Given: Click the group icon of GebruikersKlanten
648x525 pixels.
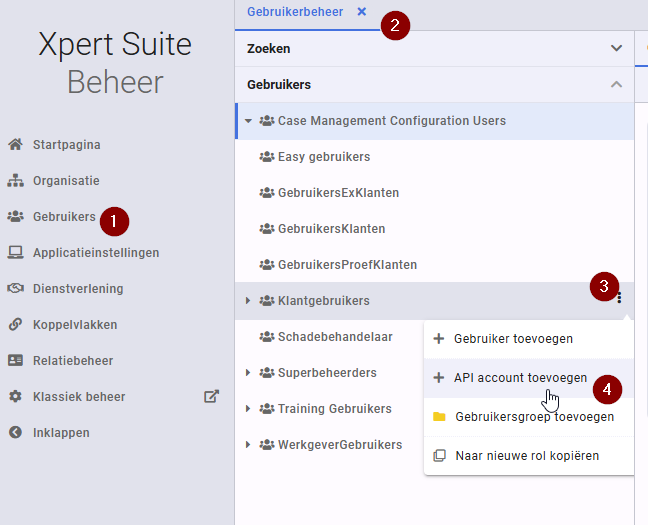Looking at the screenshot, I should [x=267, y=229].
